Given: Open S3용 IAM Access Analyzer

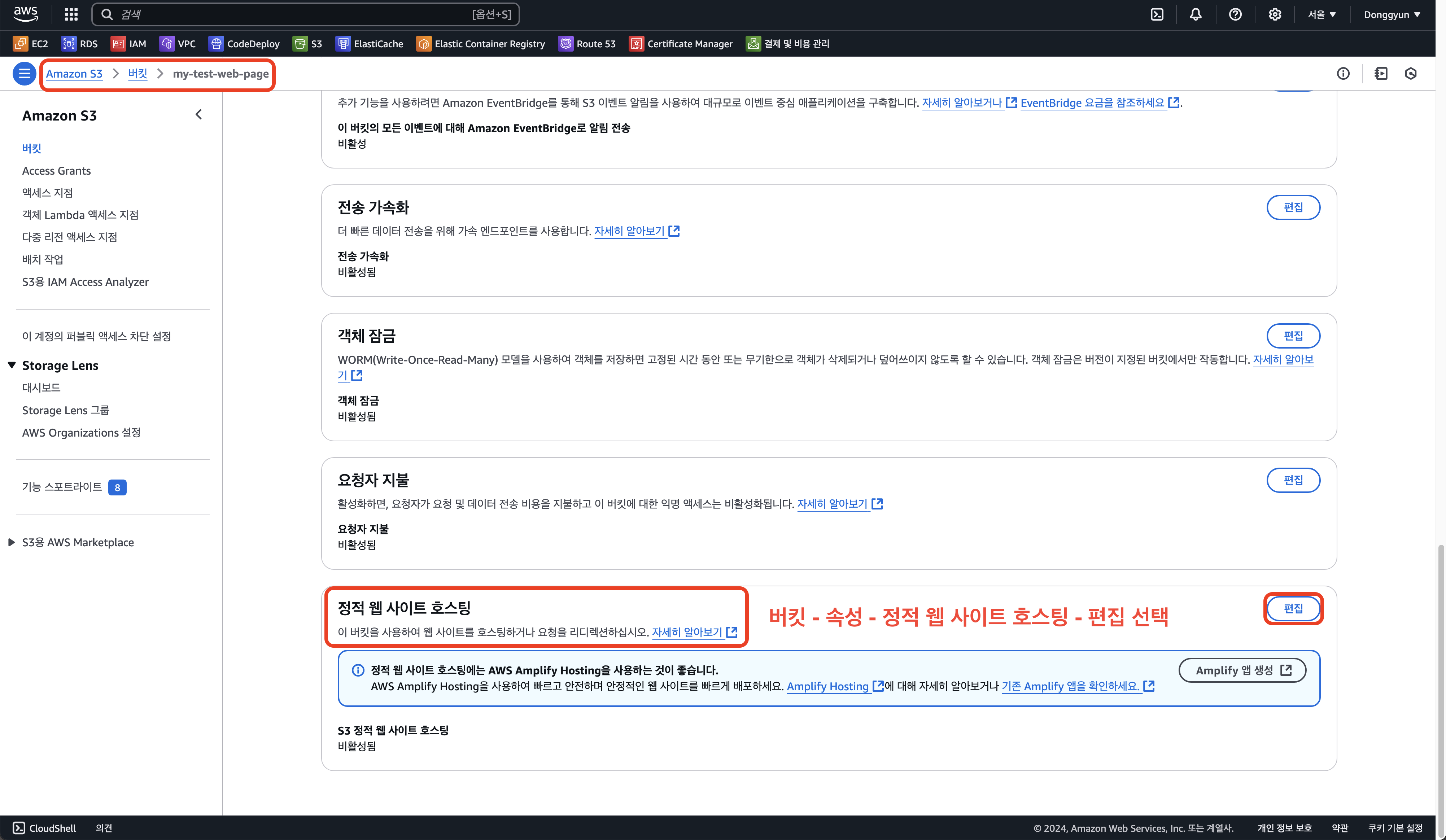Looking at the screenshot, I should (x=86, y=282).
